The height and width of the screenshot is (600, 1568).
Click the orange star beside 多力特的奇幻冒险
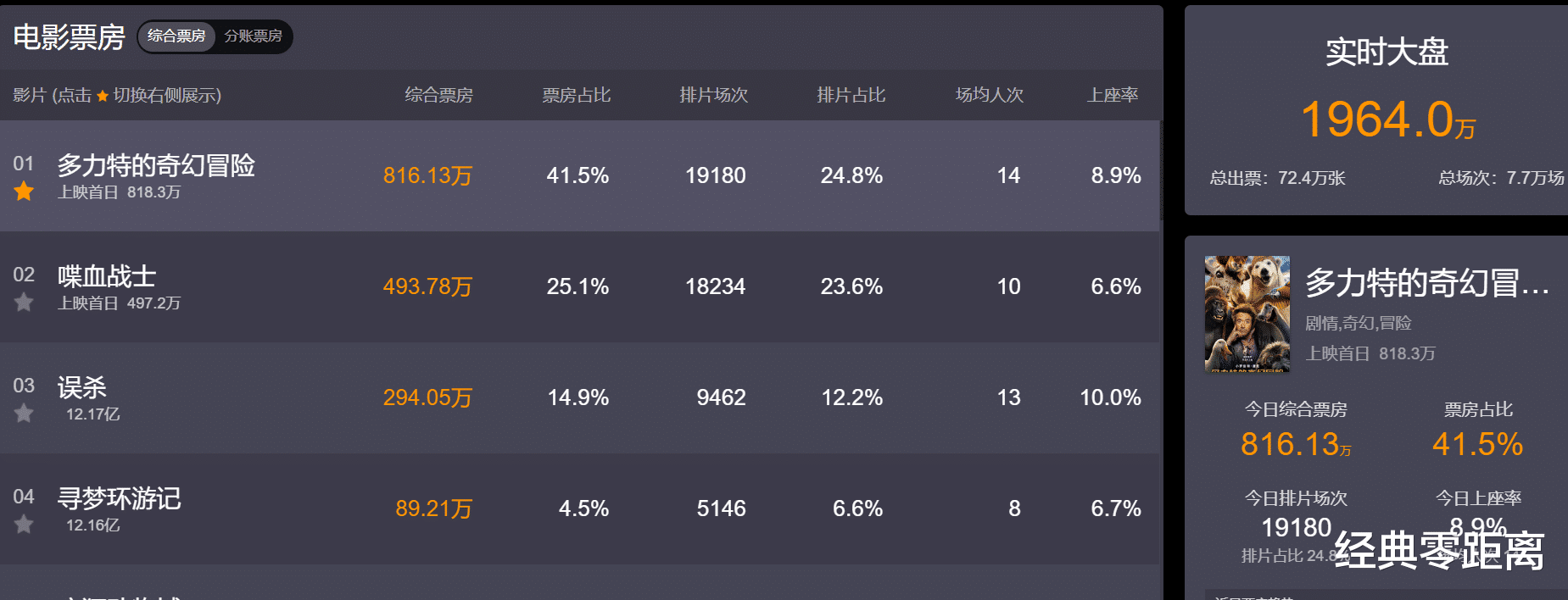point(24,192)
